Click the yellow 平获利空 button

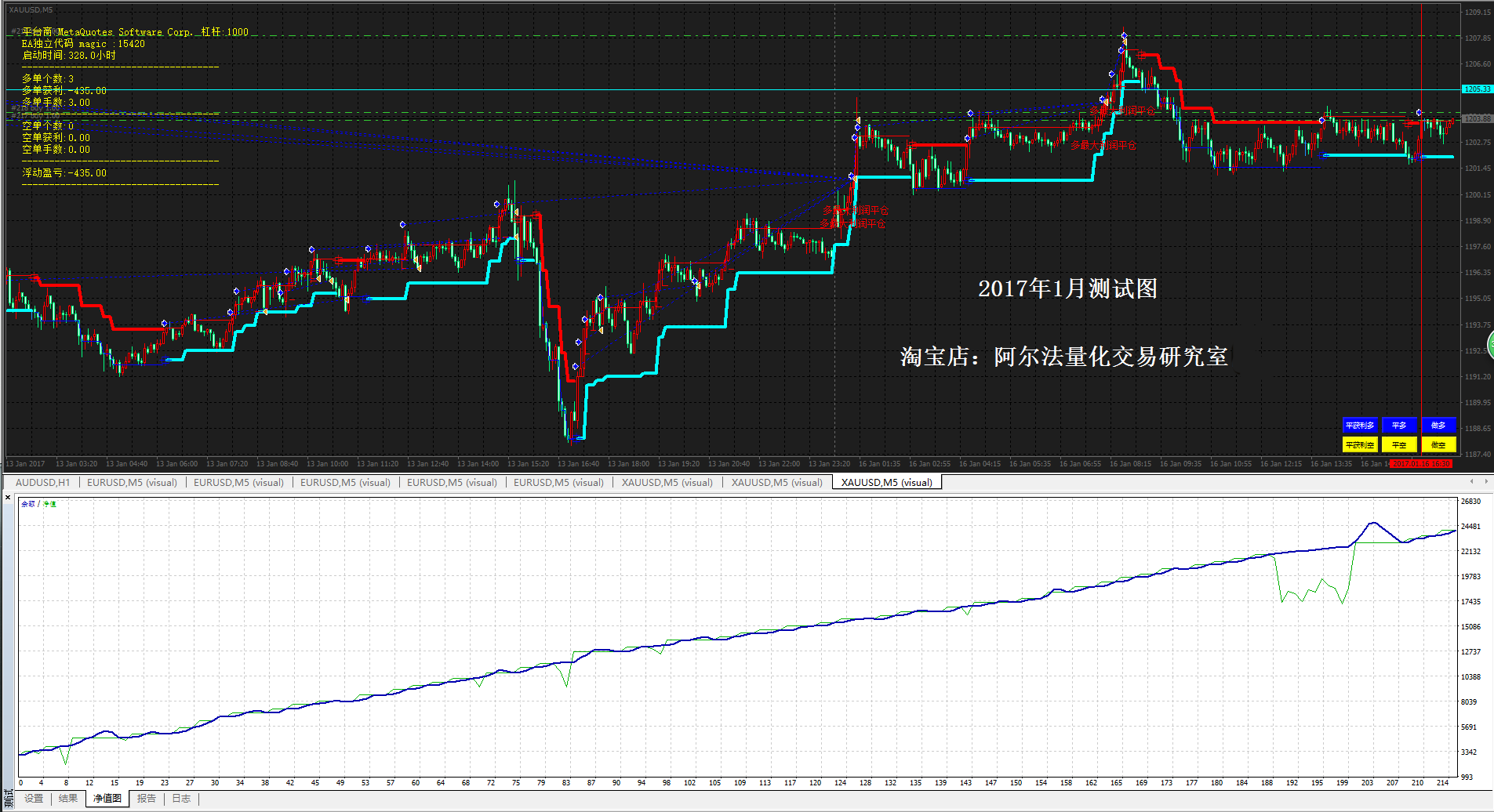coord(1359,444)
